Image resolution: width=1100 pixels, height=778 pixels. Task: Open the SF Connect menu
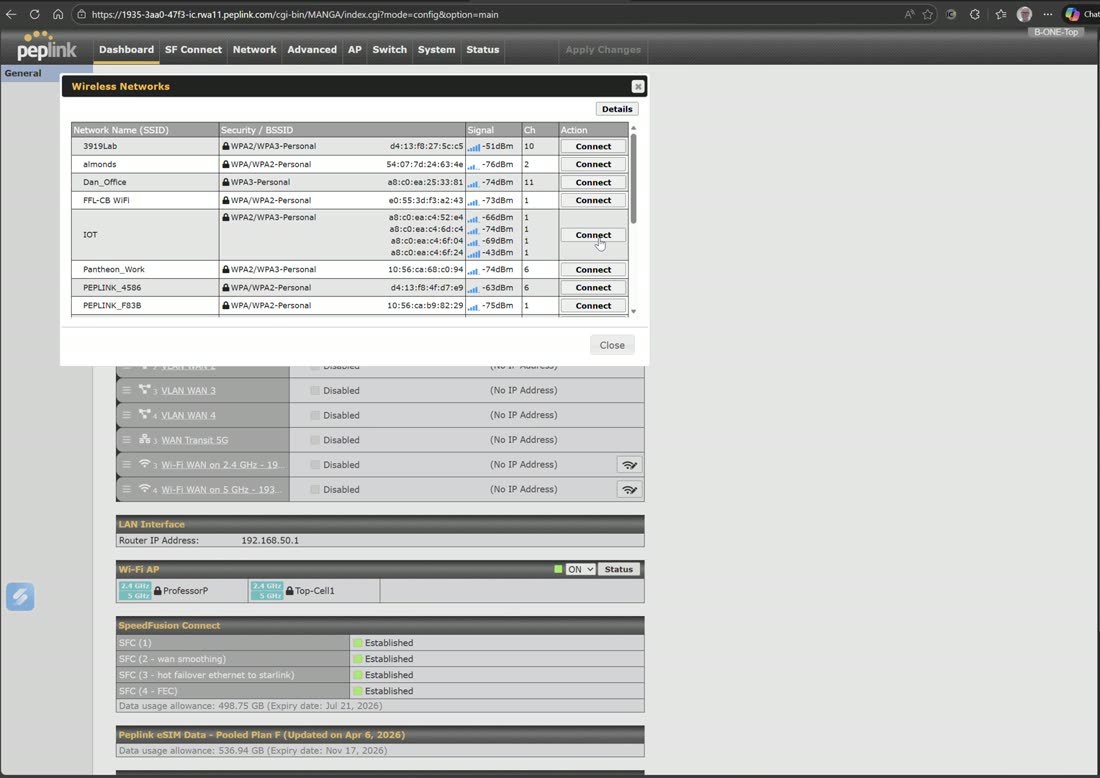coord(193,50)
